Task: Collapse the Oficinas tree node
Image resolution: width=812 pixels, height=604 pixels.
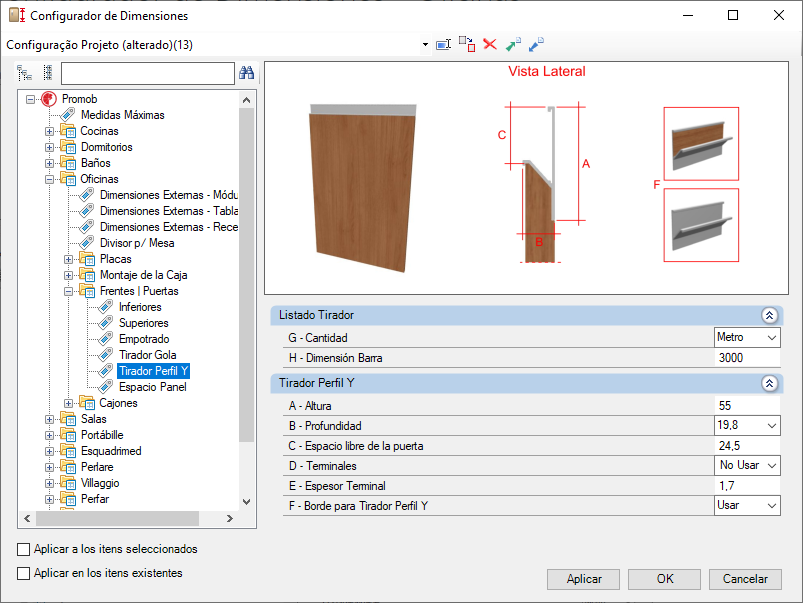Action: 49,179
